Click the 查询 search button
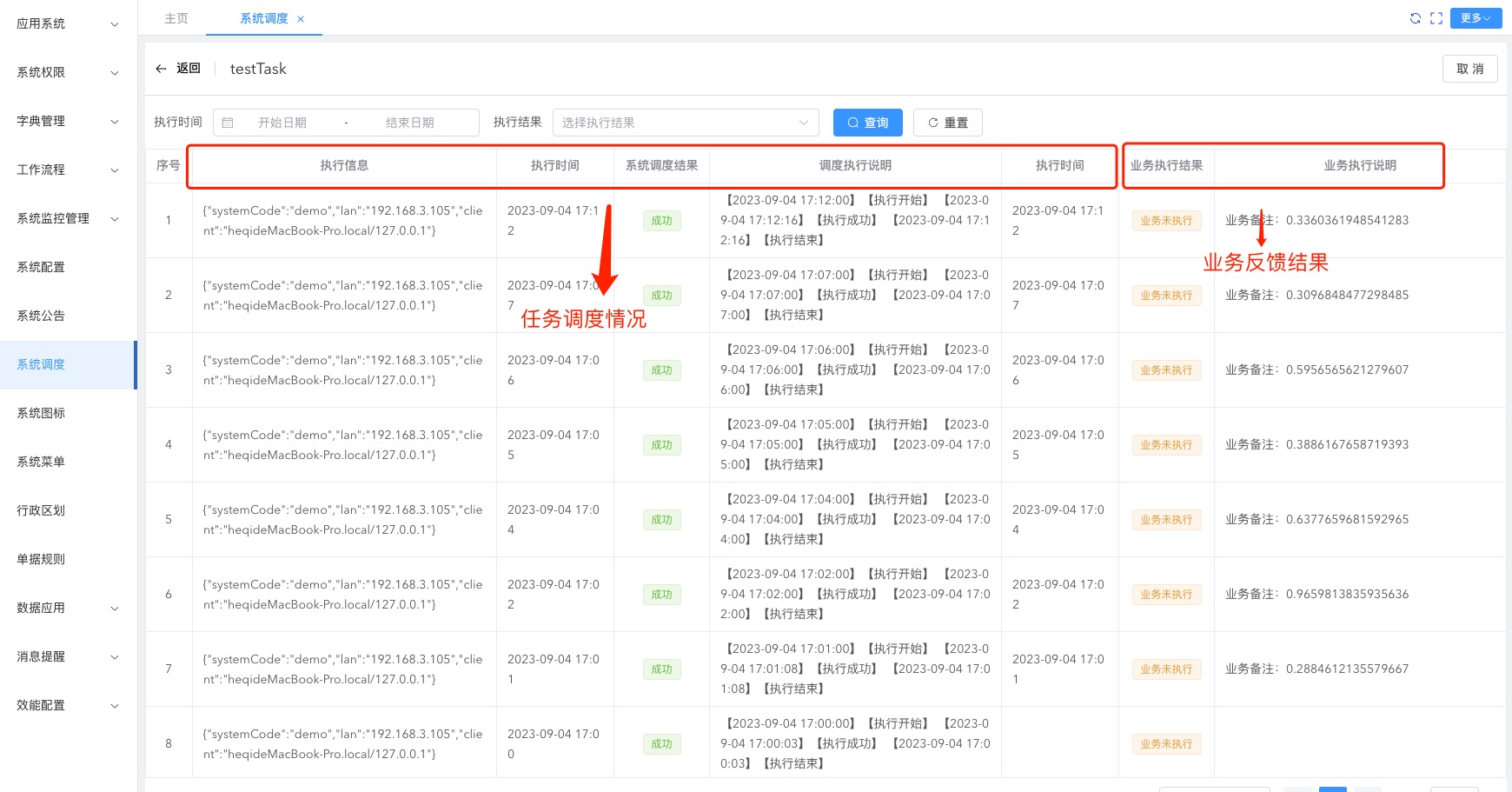This screenshot has width=1512, height=792. [x=867, y=123]
